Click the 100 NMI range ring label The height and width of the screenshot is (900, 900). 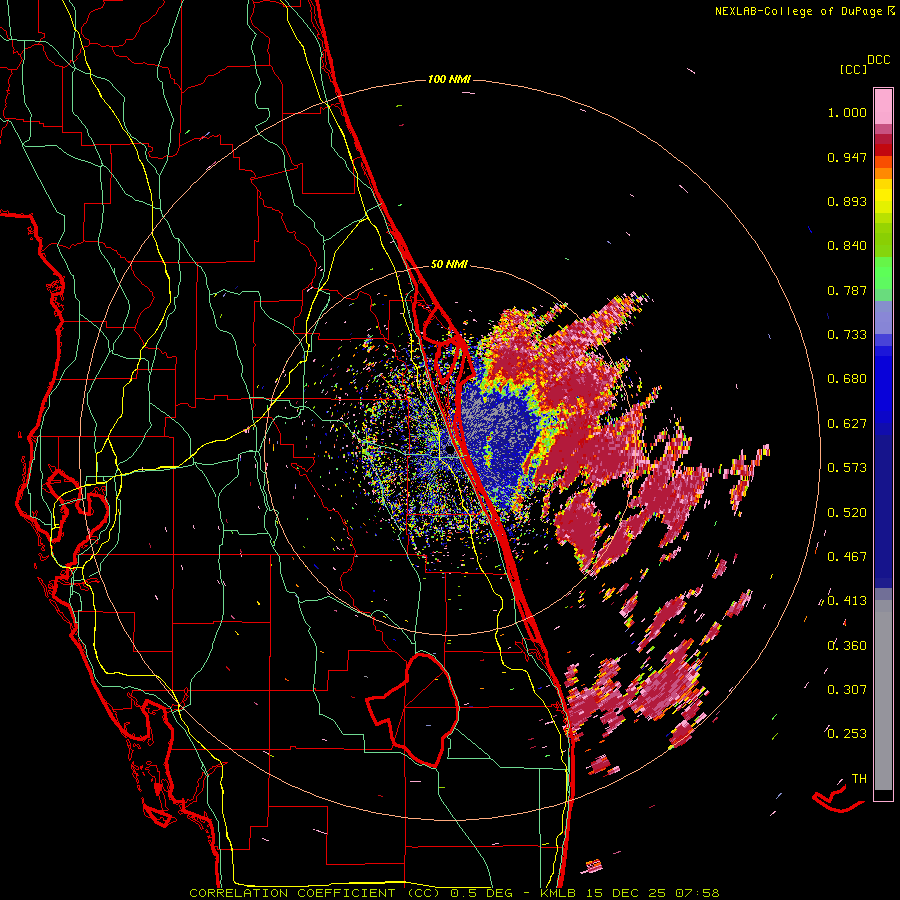point(449,79)
